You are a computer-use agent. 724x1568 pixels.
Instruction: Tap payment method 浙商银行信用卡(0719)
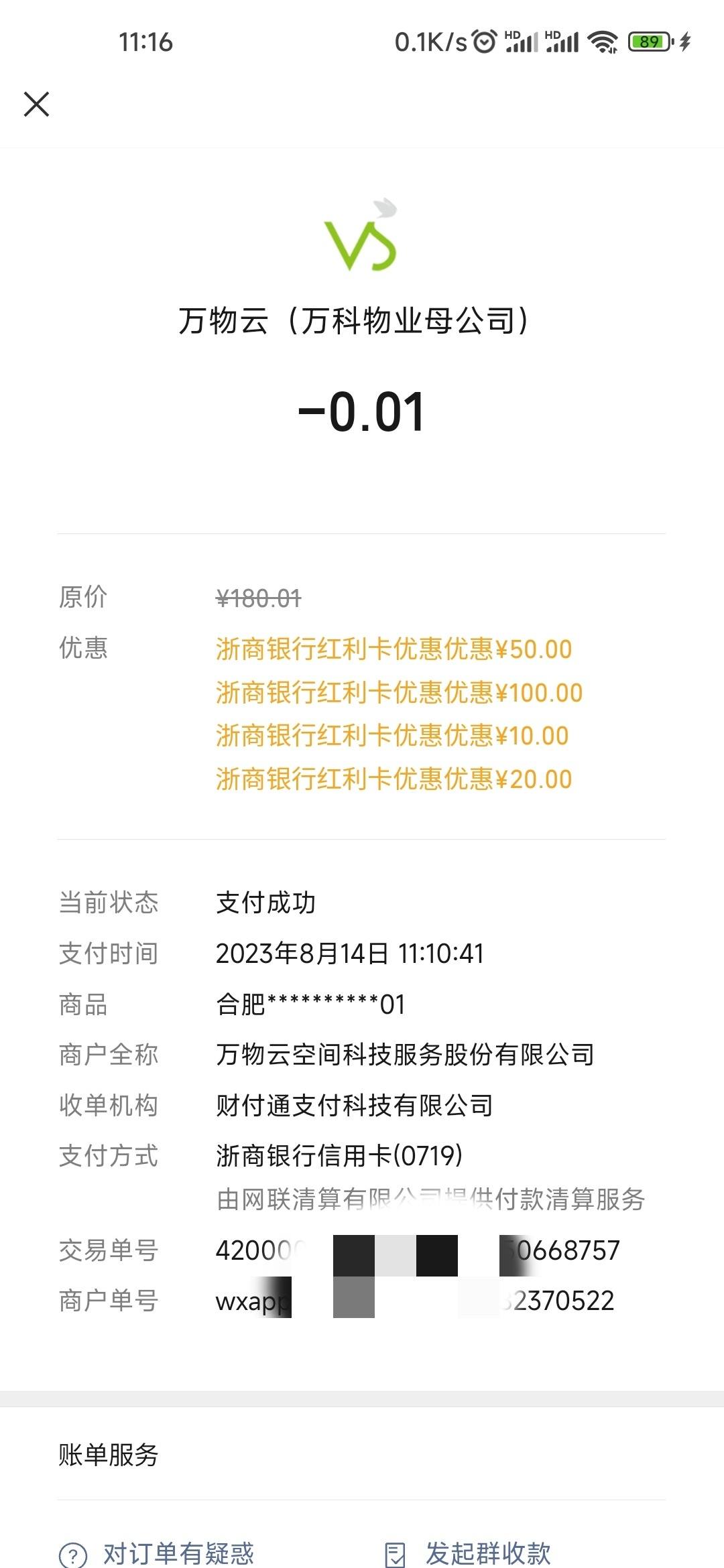pyautogui.click(x=339, y=1156)
